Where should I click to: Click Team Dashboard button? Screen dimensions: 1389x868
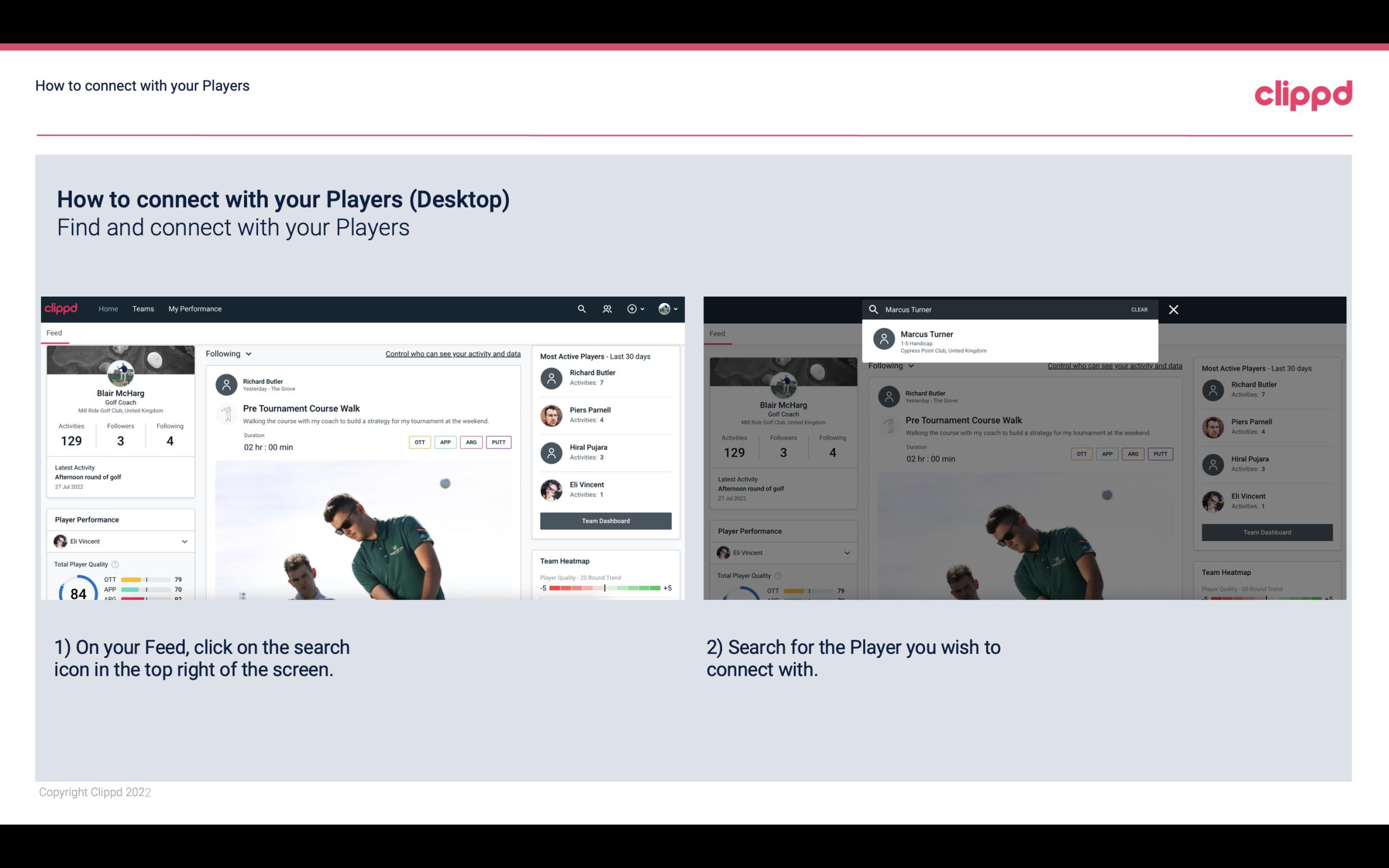[x=605, y=520]
